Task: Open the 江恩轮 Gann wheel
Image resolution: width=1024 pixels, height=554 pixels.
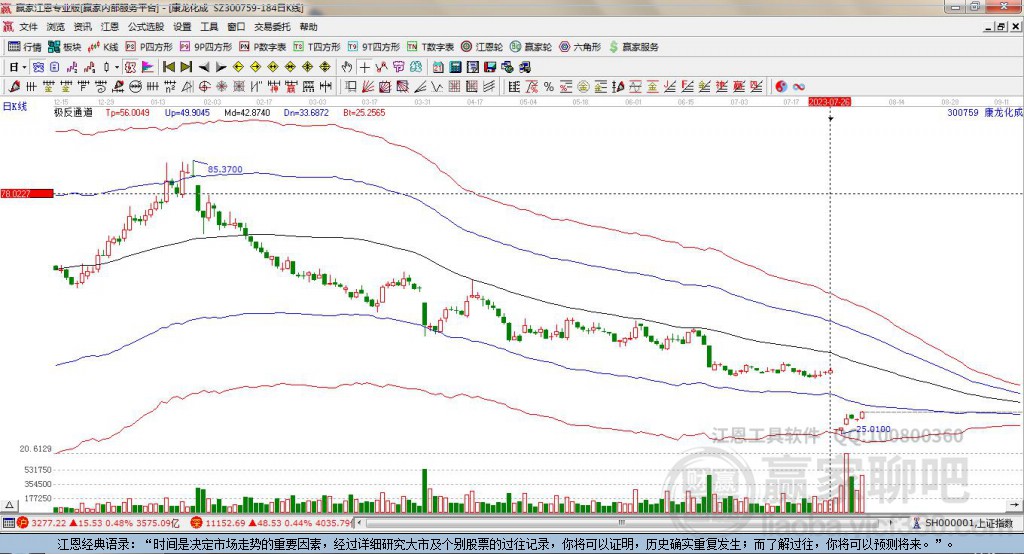Action: [482, 47]
